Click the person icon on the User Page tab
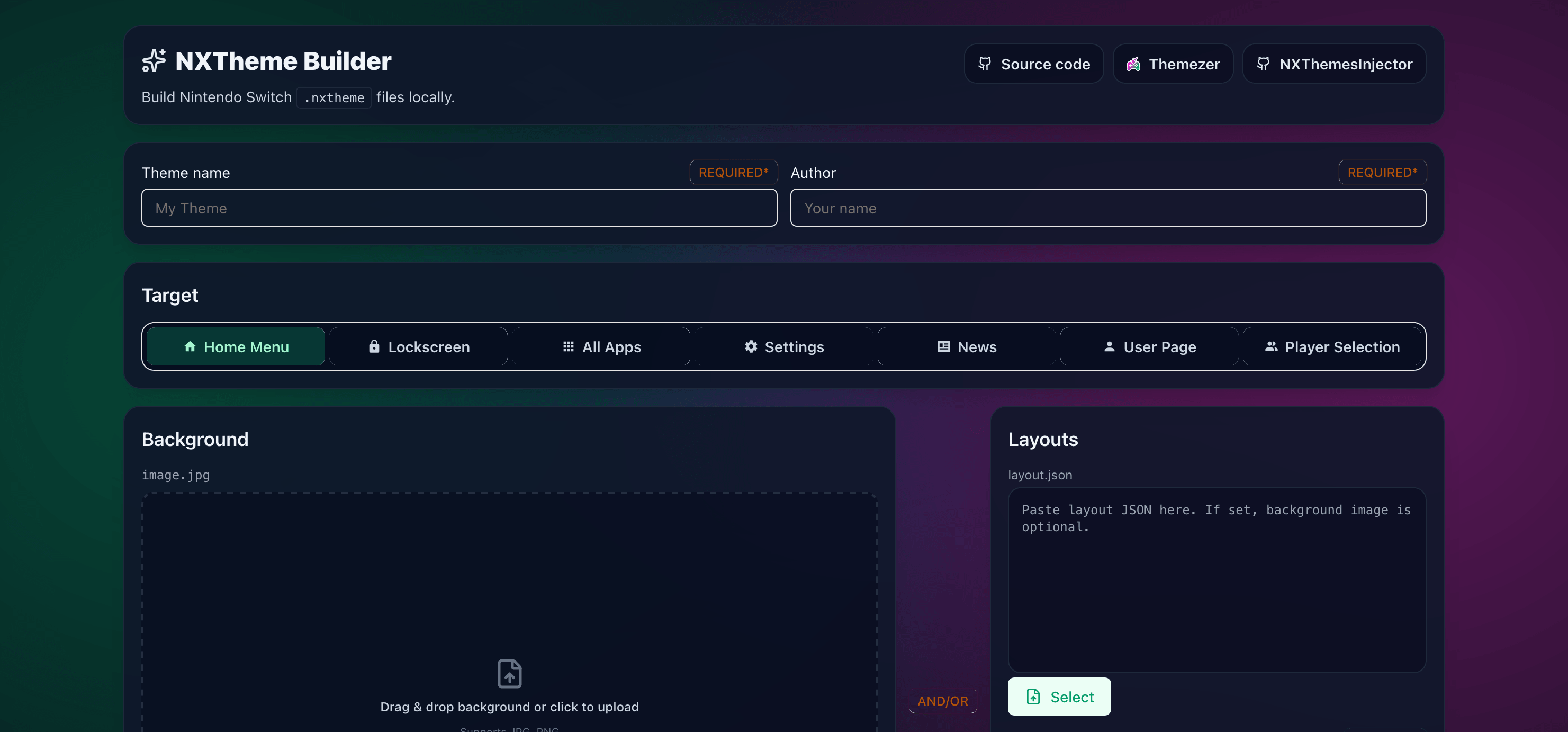This screenshot has height=732, width=1568. tap(1110, 346)
